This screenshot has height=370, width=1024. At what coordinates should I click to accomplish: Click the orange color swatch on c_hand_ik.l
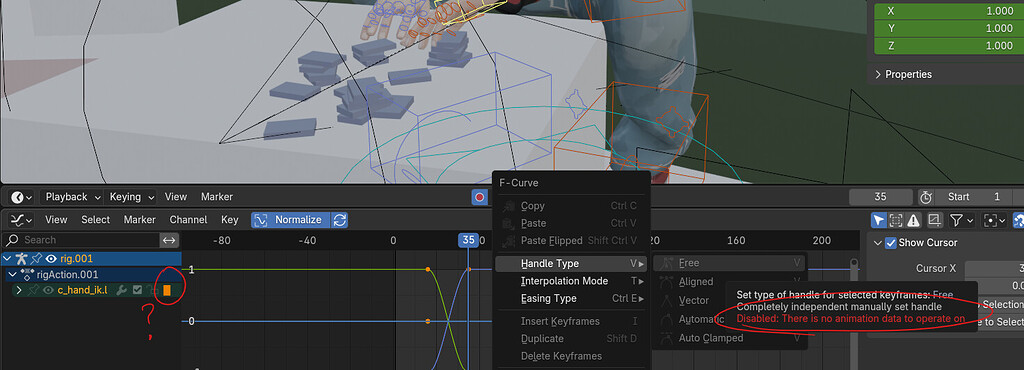167,290
